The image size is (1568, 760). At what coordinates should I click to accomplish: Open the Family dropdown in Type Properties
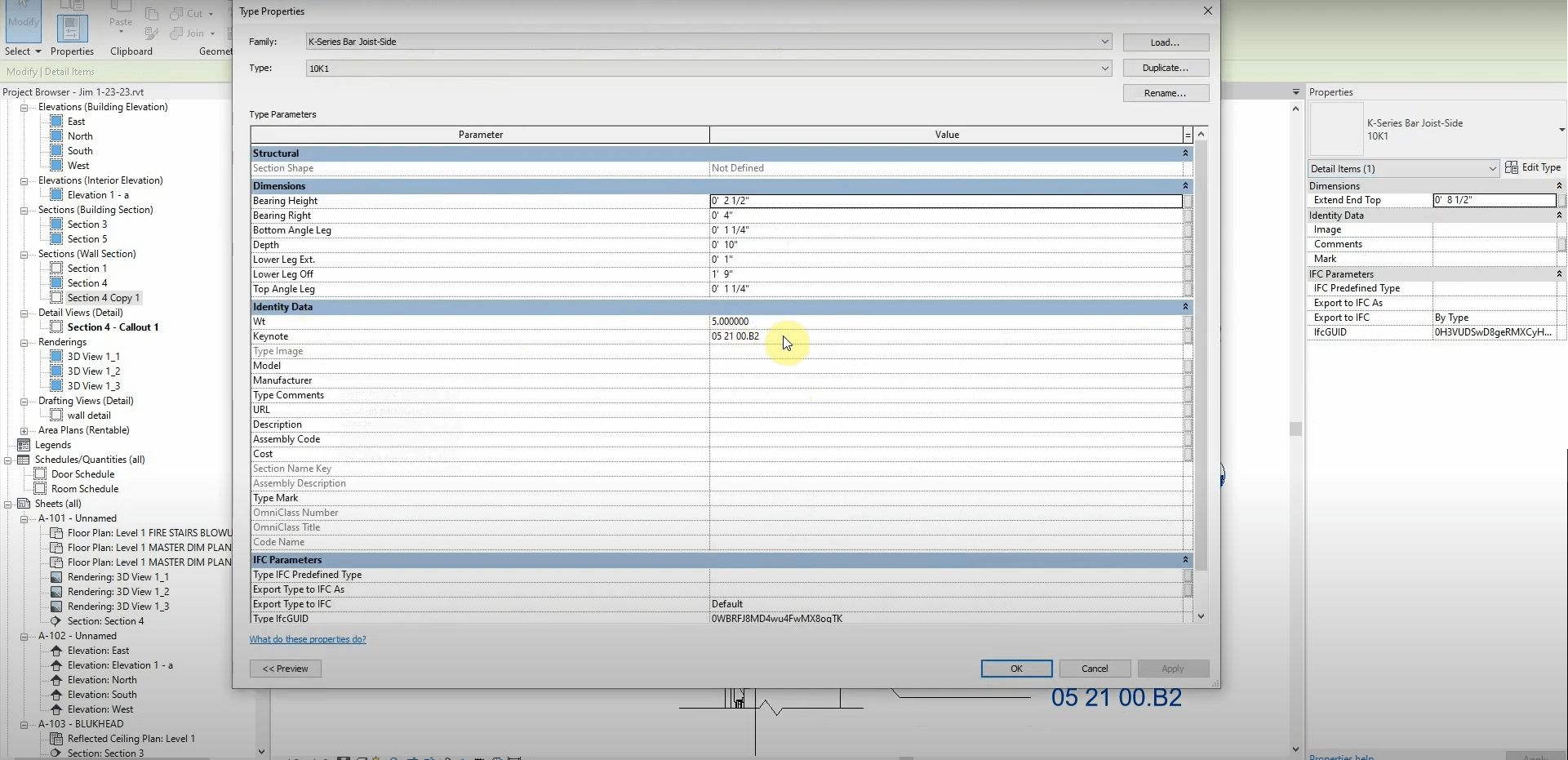[x=1104, y=41]
